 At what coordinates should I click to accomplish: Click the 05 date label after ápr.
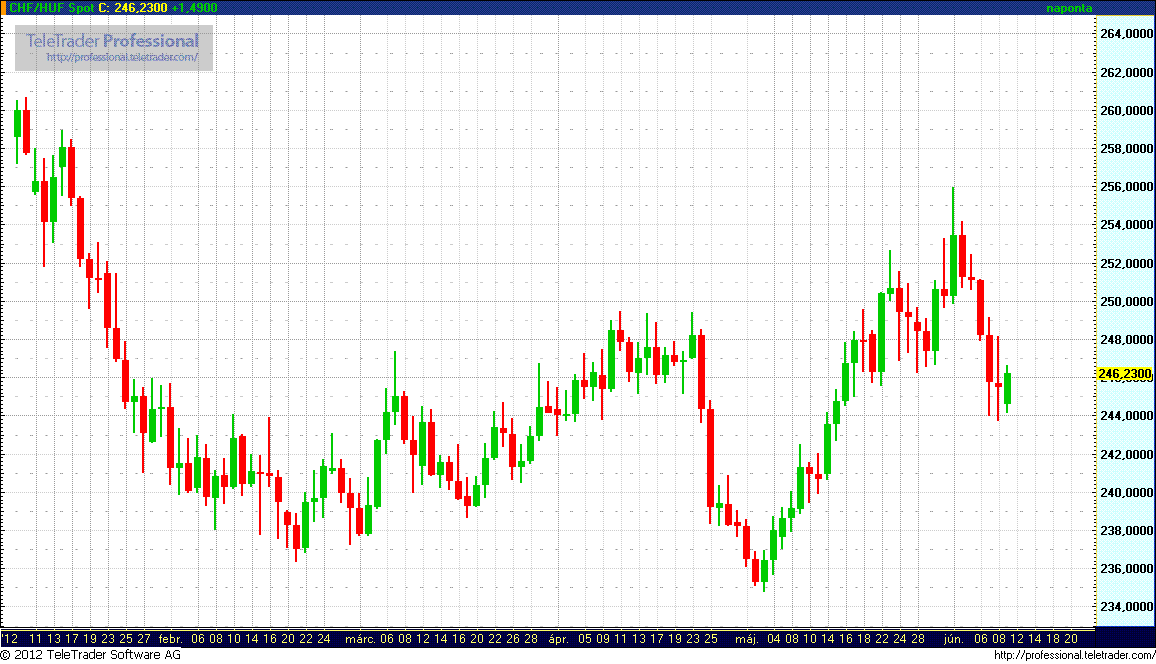coord(585,639)
